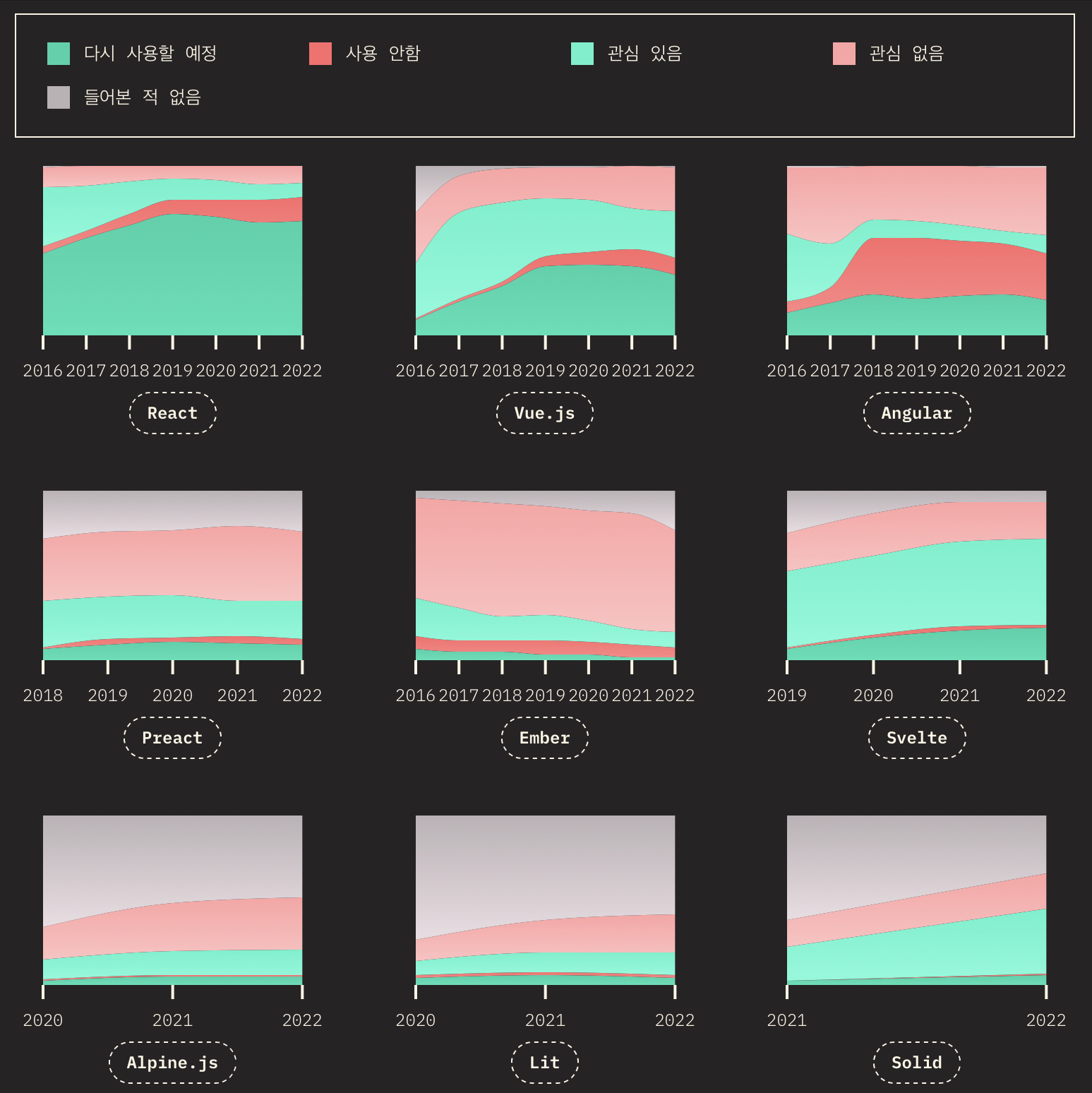The width and height of the screenshot is (1092, 1093).
Task: Click the pink '관심 없음' legend swatch
Action: click(844, 54)
